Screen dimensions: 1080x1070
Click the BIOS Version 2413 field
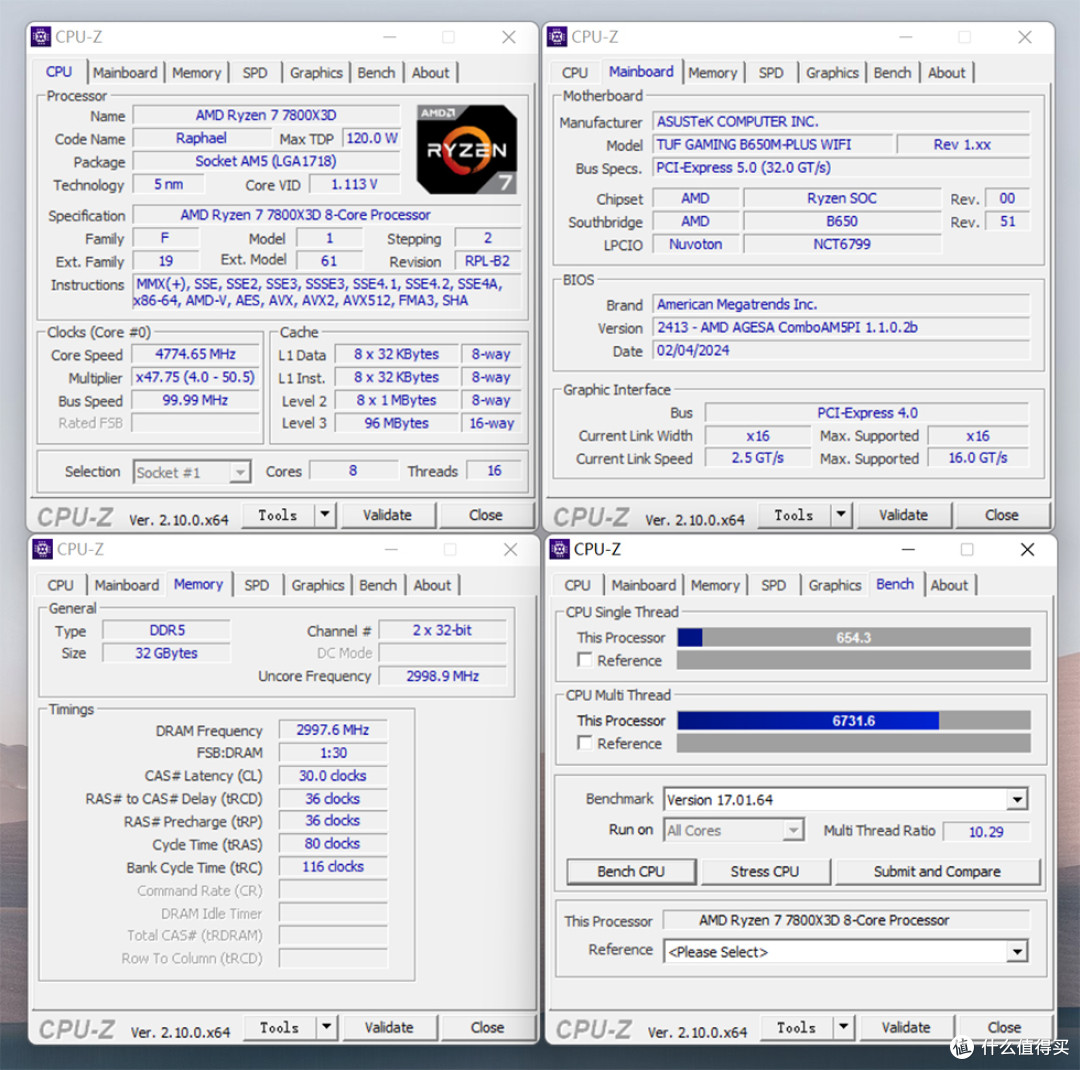[x=840, y=327]
